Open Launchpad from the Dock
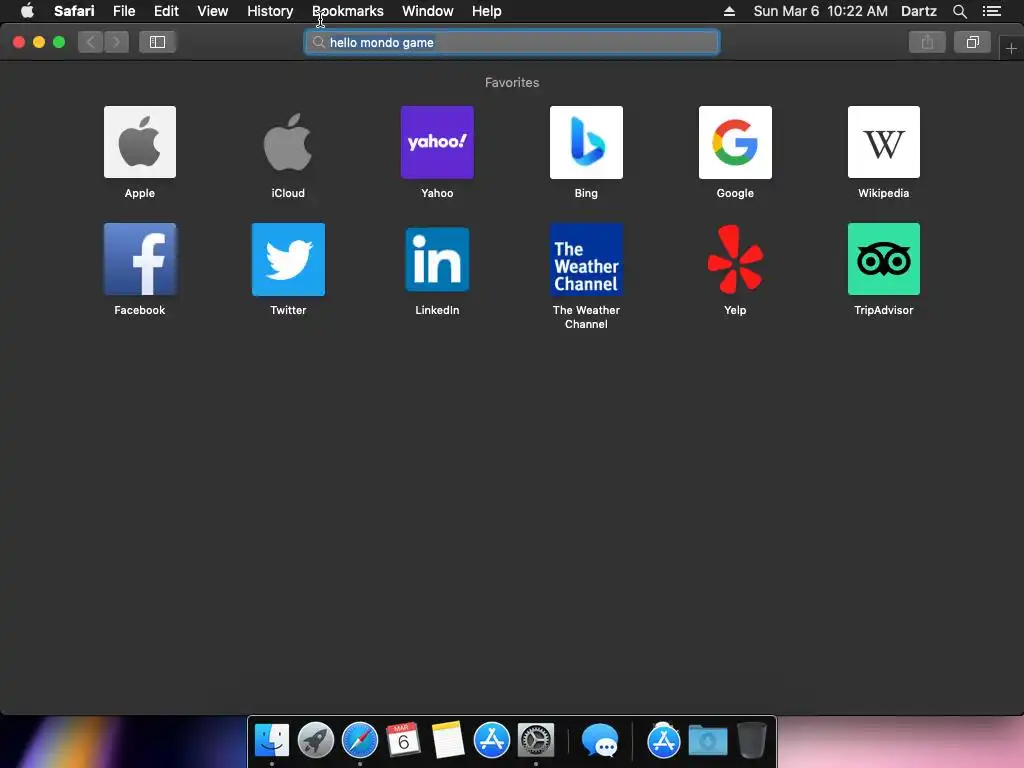Viewport: 1024px width, 768px height. tap(316, 741)
